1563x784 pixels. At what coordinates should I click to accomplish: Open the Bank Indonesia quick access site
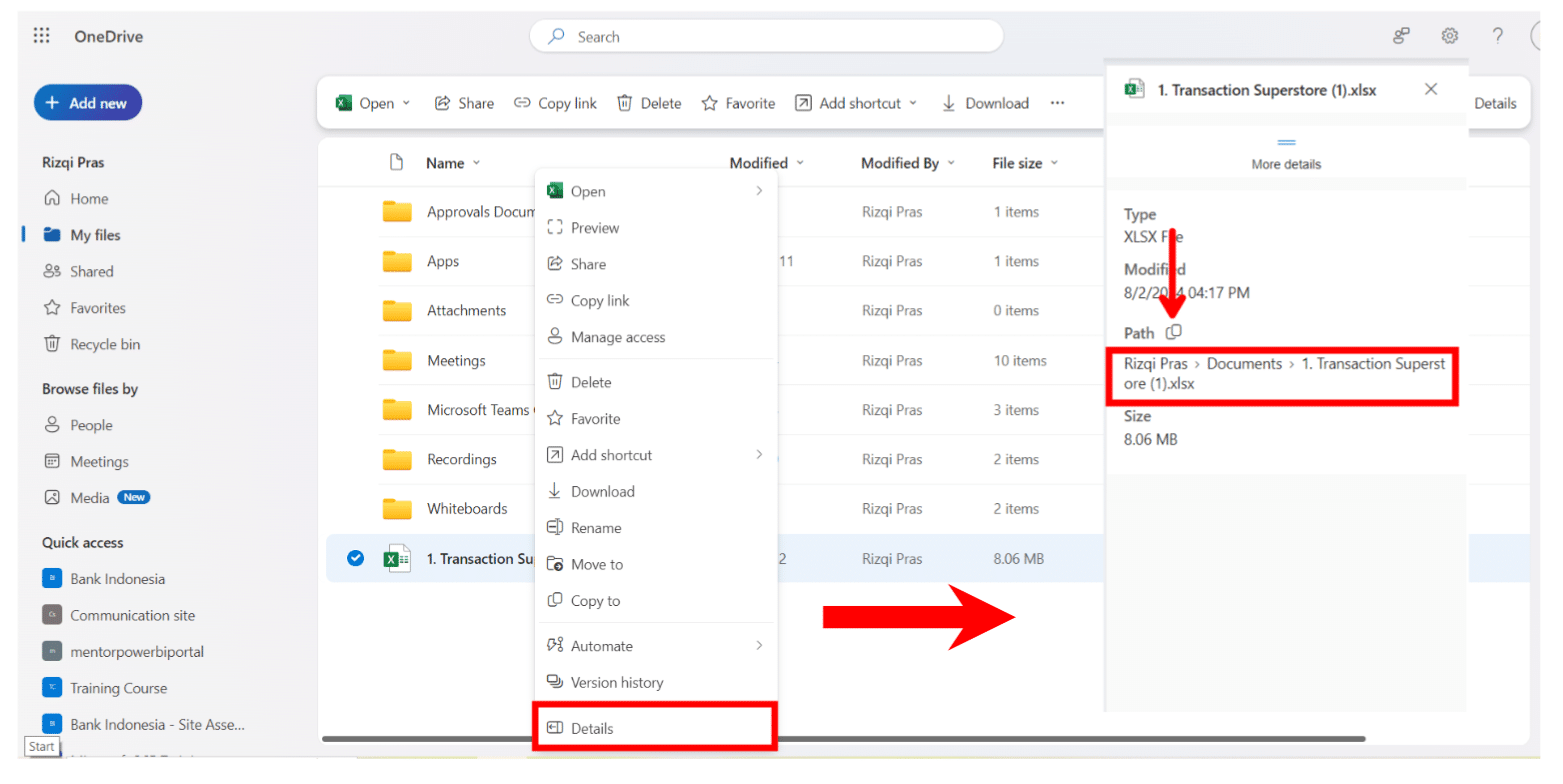pyautogui.click(x=105, y=579)
